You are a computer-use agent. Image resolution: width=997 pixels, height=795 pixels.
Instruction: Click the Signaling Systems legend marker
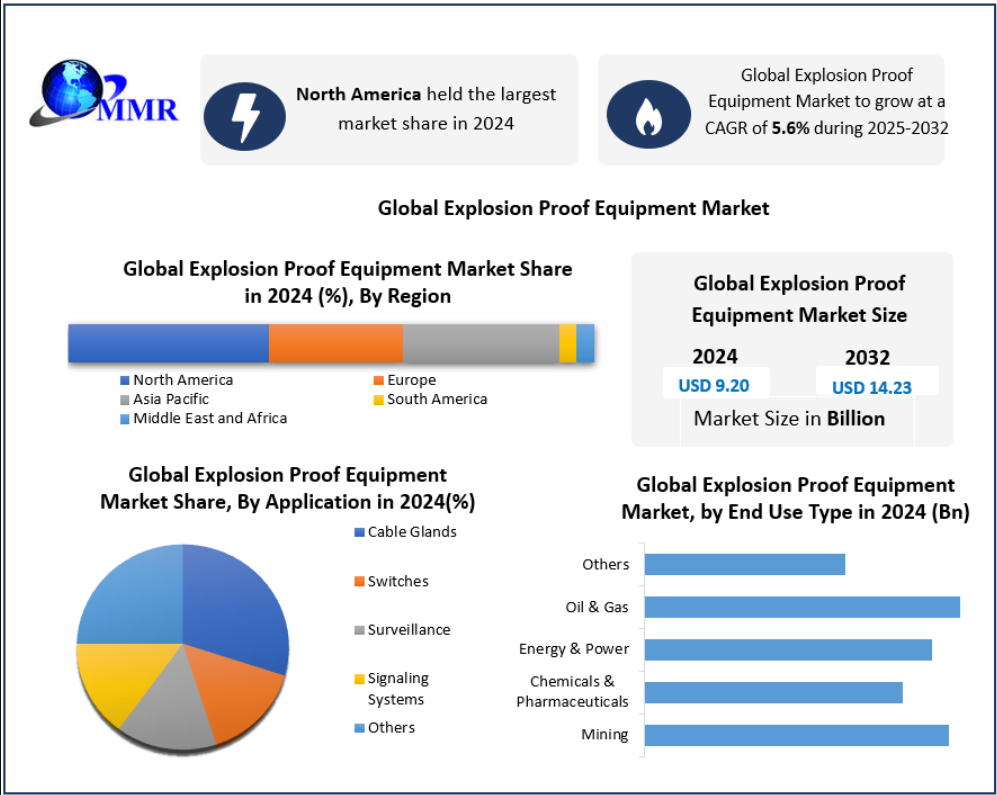tap(359, 679)
